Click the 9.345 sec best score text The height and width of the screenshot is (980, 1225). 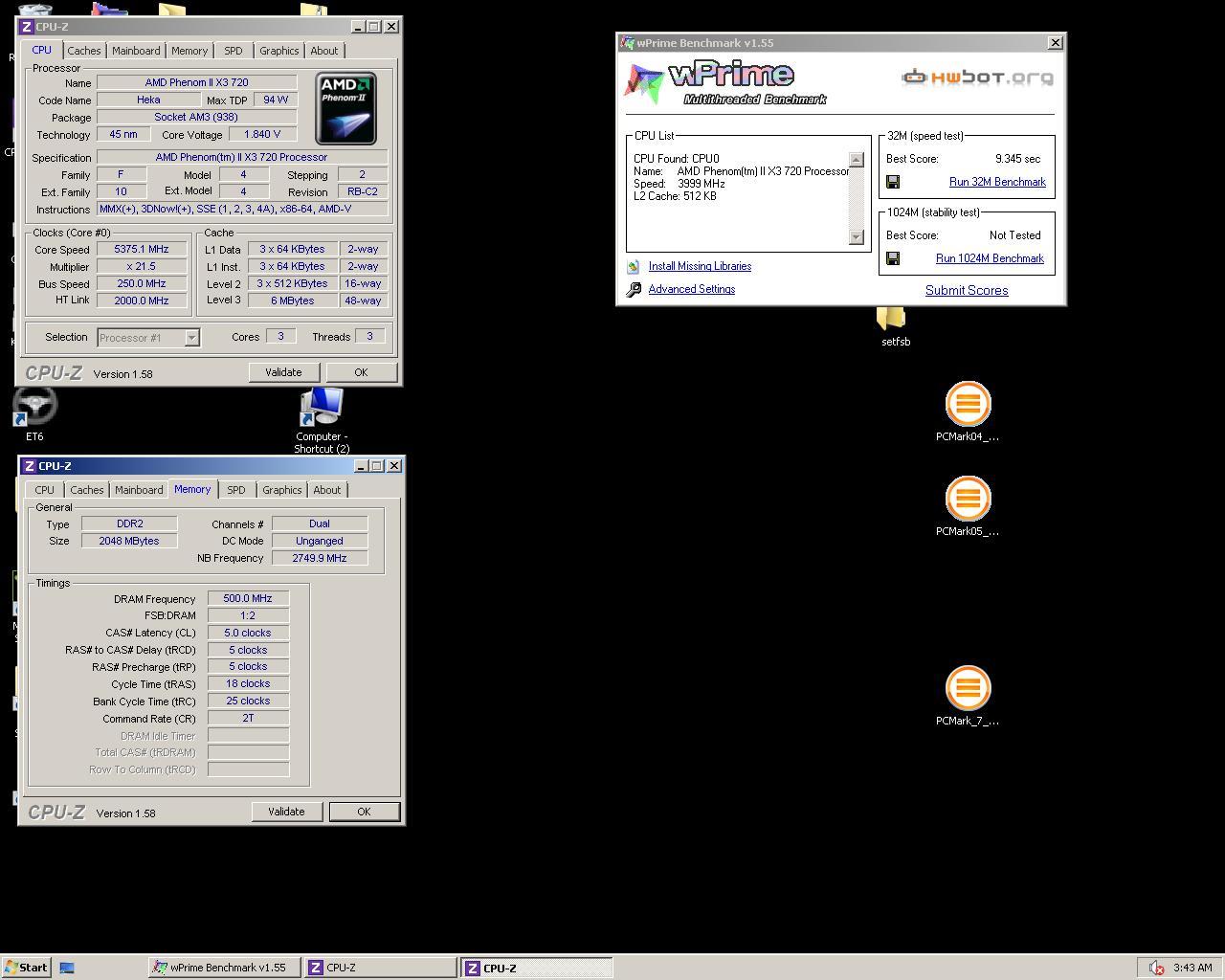coord(1017,159)
